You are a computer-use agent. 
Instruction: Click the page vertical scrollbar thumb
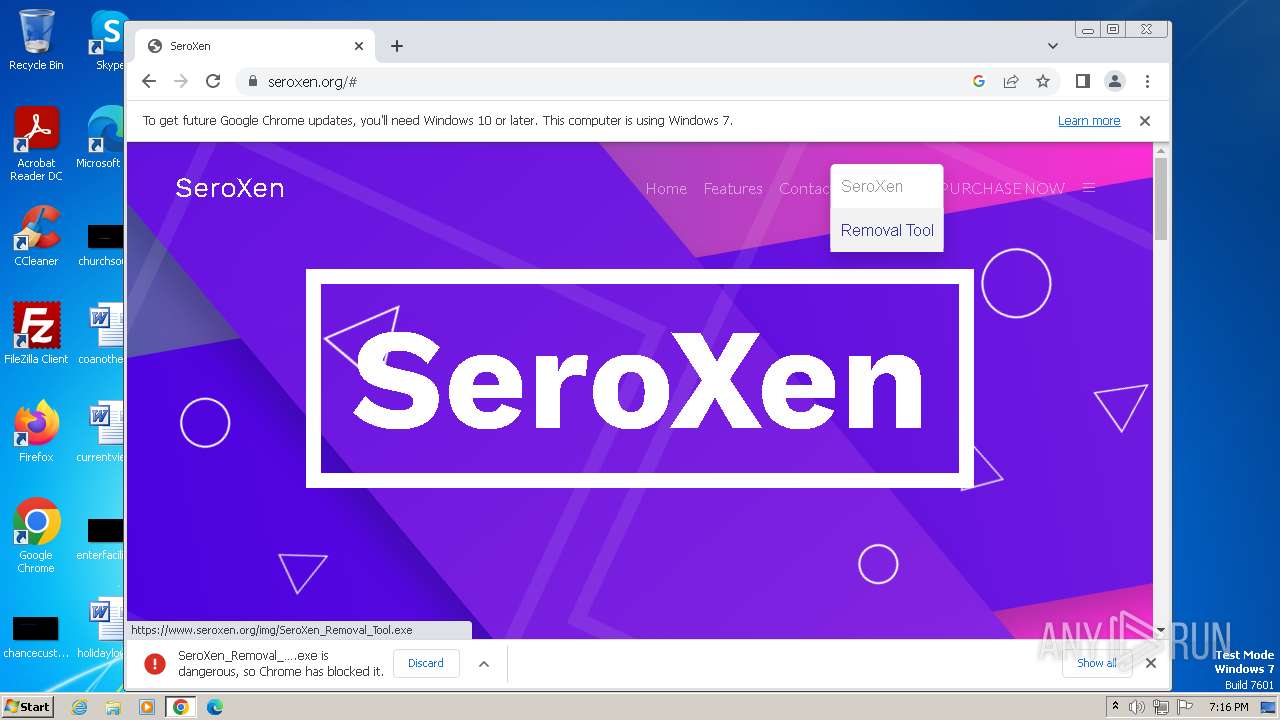[x=1161, y=199]
